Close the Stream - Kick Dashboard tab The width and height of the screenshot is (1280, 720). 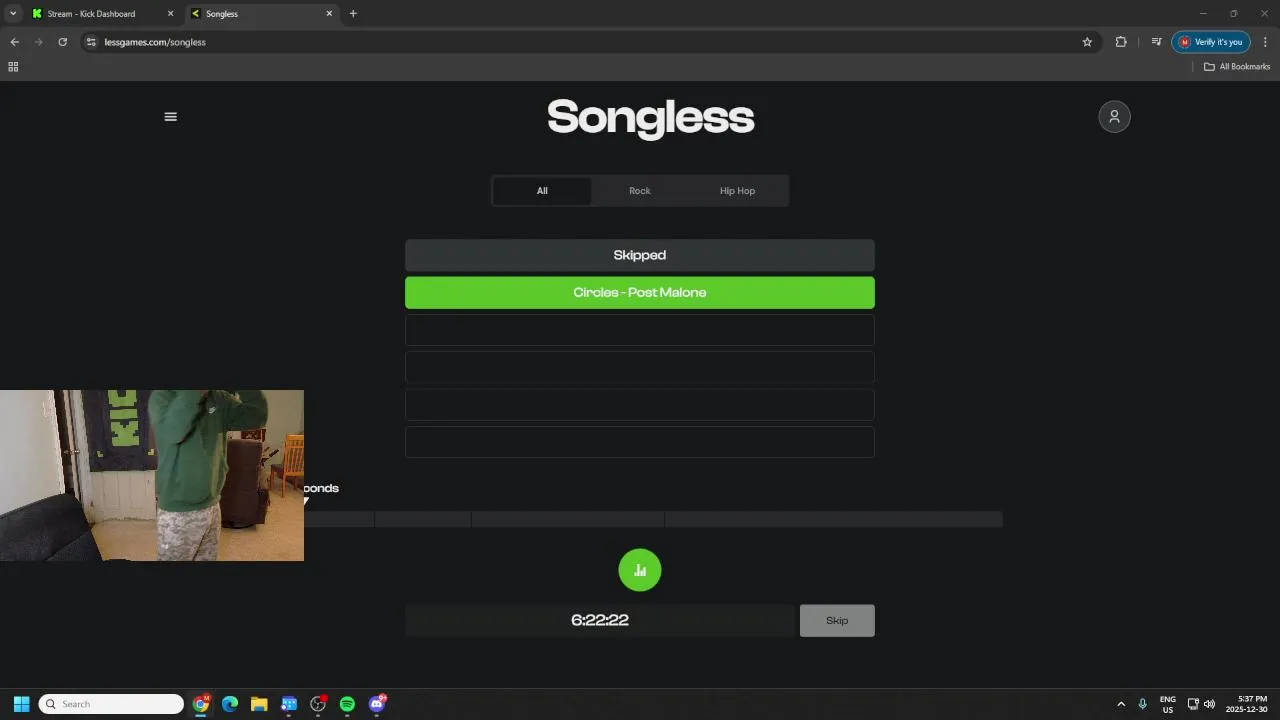tap(170, 14)
